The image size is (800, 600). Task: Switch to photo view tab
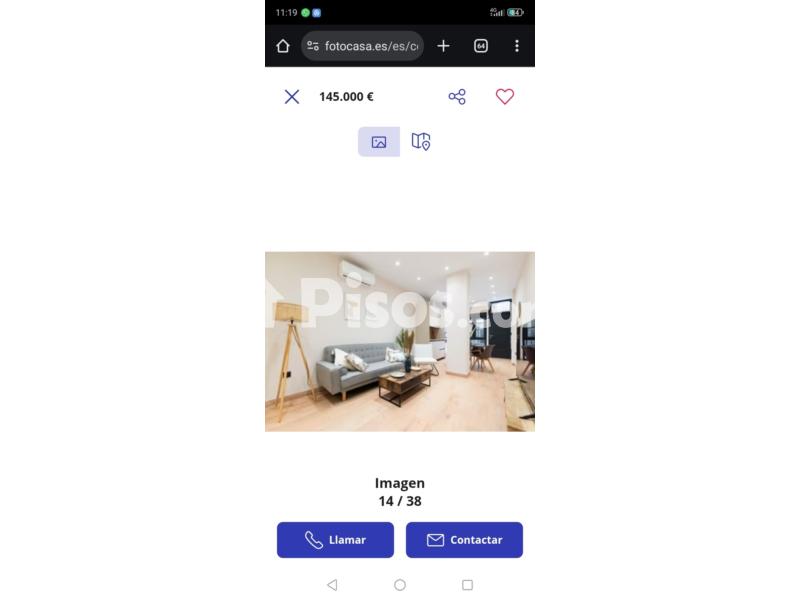379,142
